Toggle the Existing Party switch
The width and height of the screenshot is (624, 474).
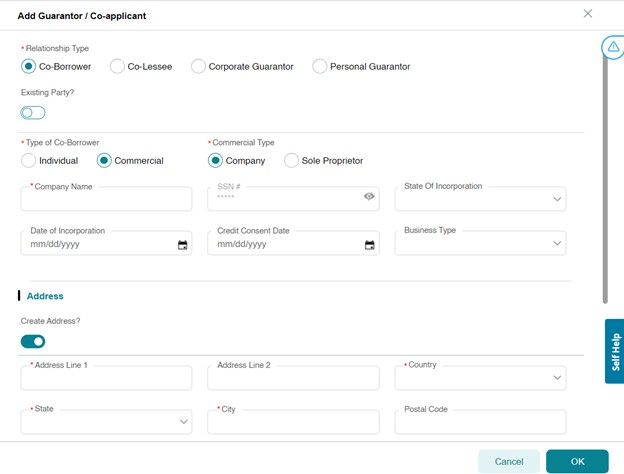tap(33, 112)
